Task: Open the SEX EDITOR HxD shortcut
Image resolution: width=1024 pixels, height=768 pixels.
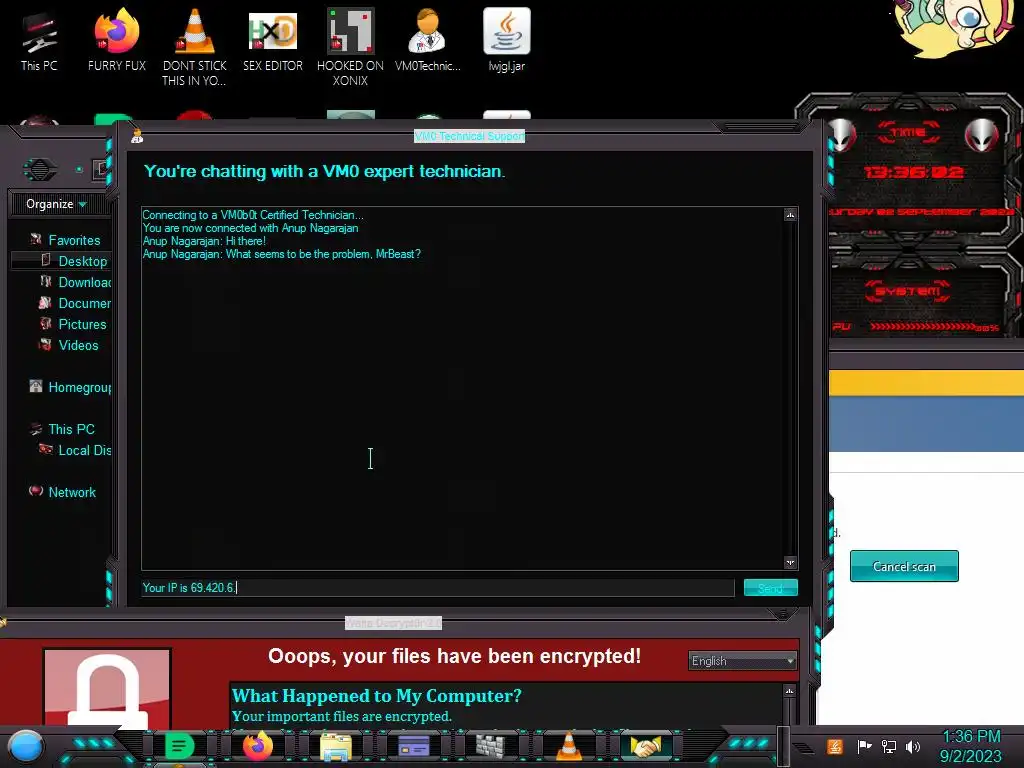Action: pyautogui.click(x=272, y=40)
